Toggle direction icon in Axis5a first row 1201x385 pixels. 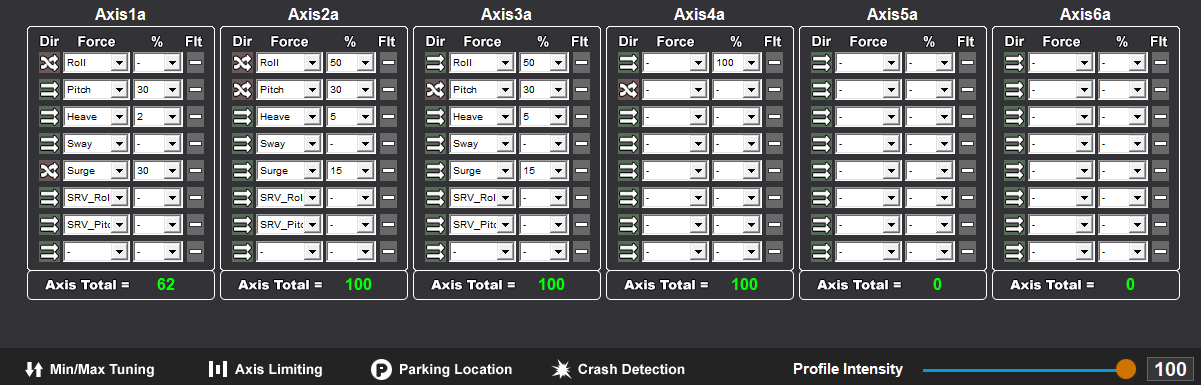(x=821, y=62)
